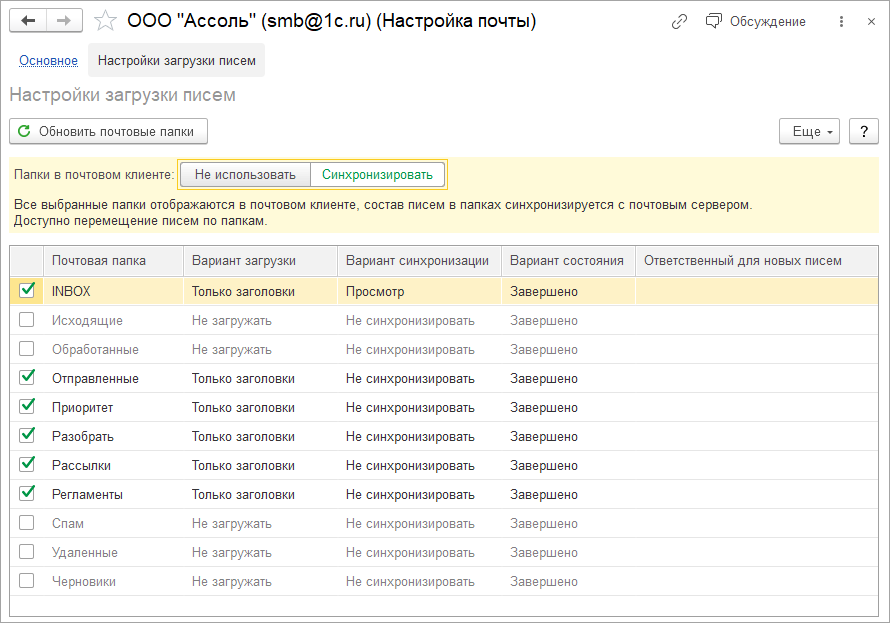Uncheck the INBOX folder checkbox

(27, 290)
